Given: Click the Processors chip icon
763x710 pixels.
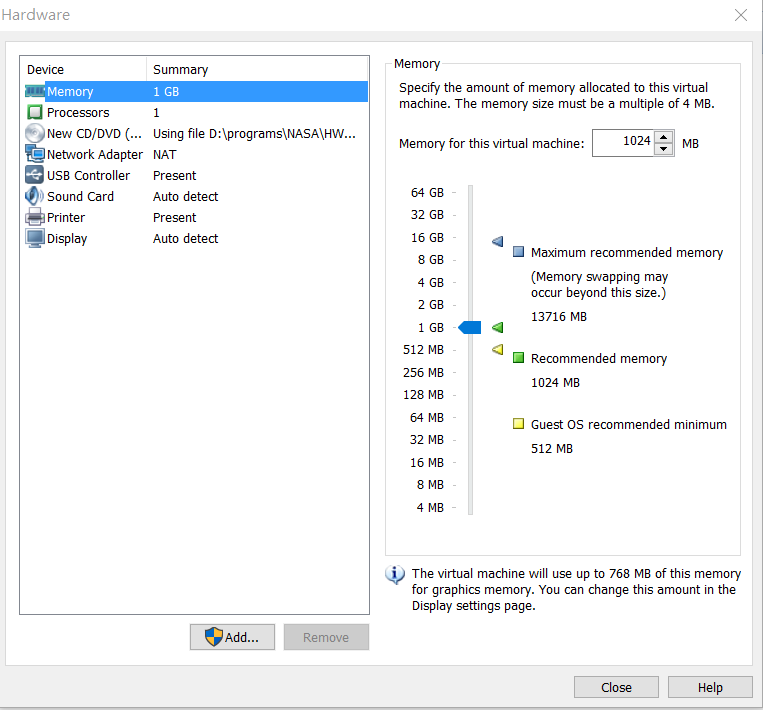Looking at the screenshot, I should click(x=35, y=112).
